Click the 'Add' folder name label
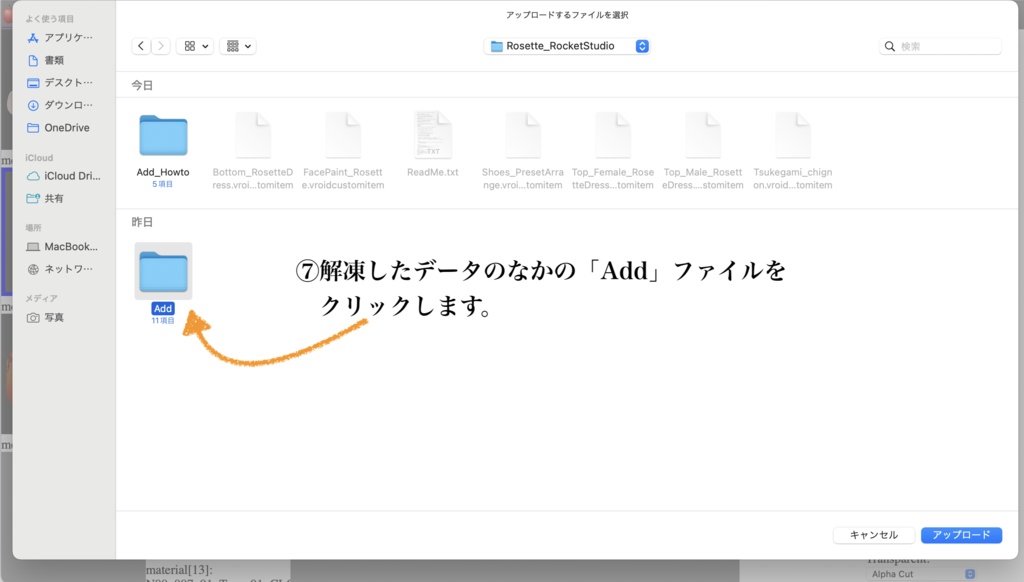1024x582 pixels. [x=163, y=308]
